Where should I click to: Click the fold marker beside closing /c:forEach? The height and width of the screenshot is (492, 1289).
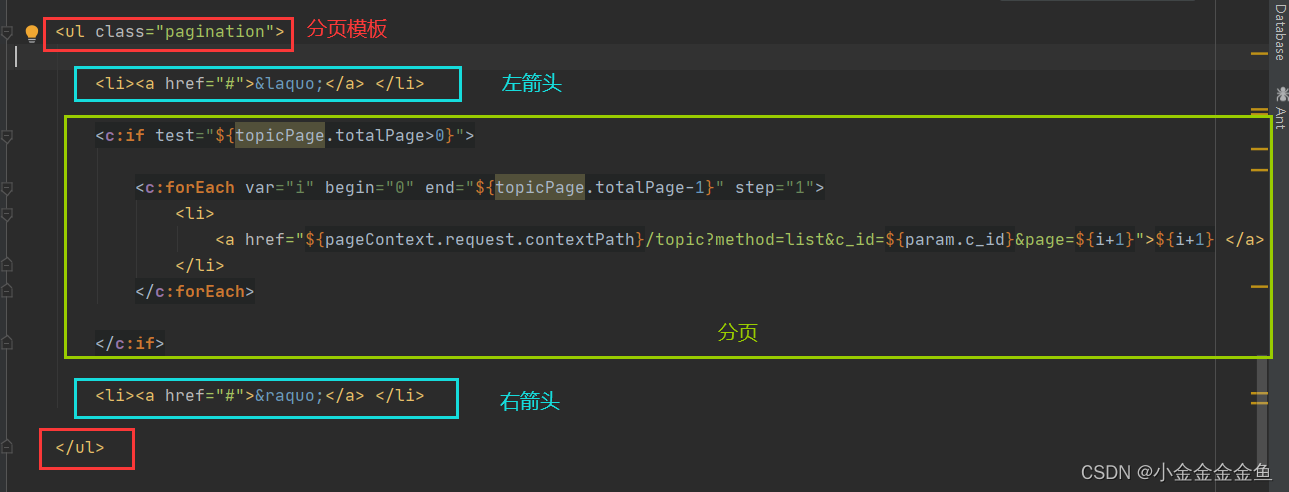[8, 292]
